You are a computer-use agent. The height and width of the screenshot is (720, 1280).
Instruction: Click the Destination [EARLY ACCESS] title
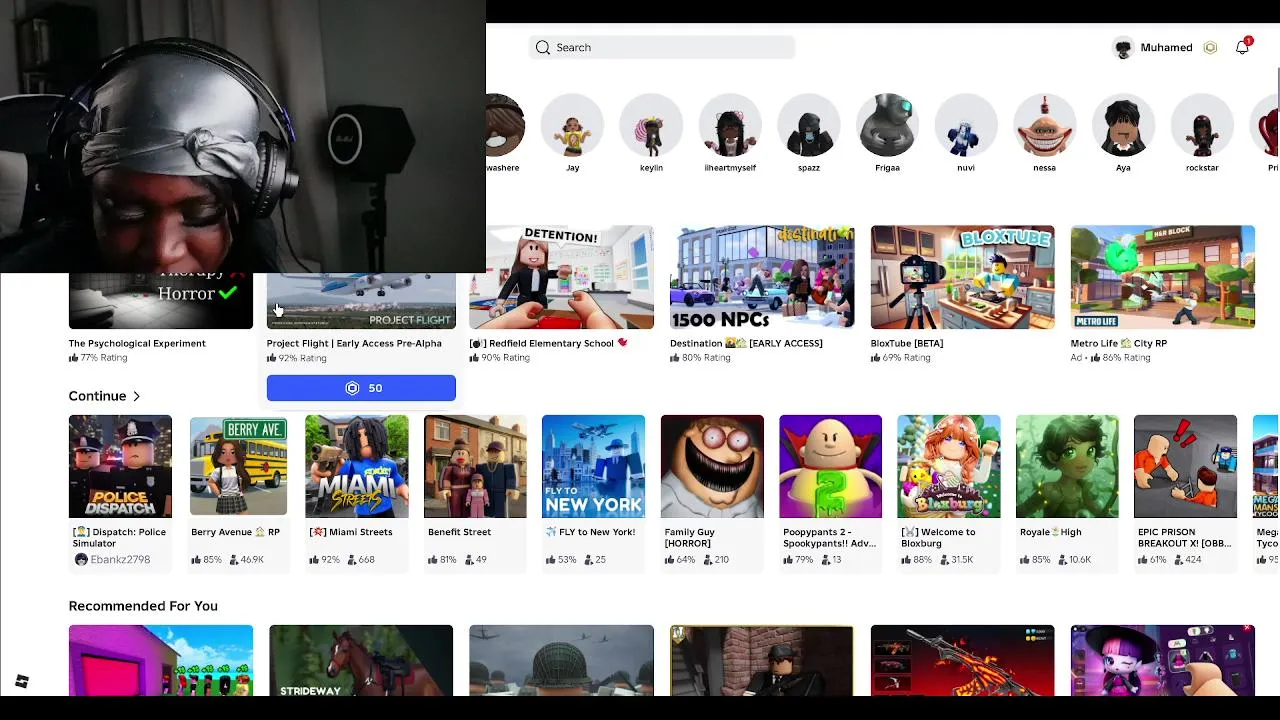tap(746, 343)
